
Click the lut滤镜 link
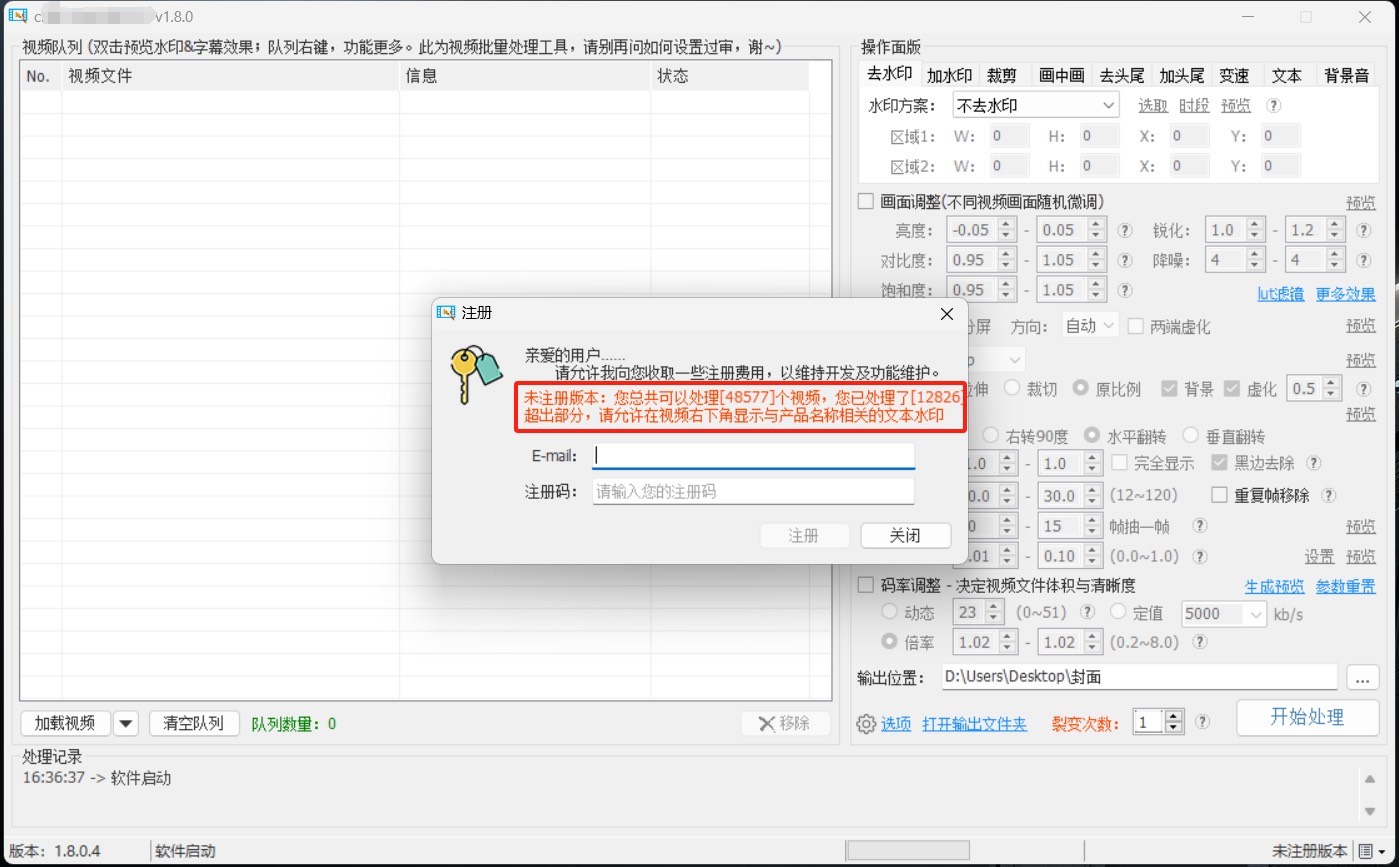[1281, 294]
